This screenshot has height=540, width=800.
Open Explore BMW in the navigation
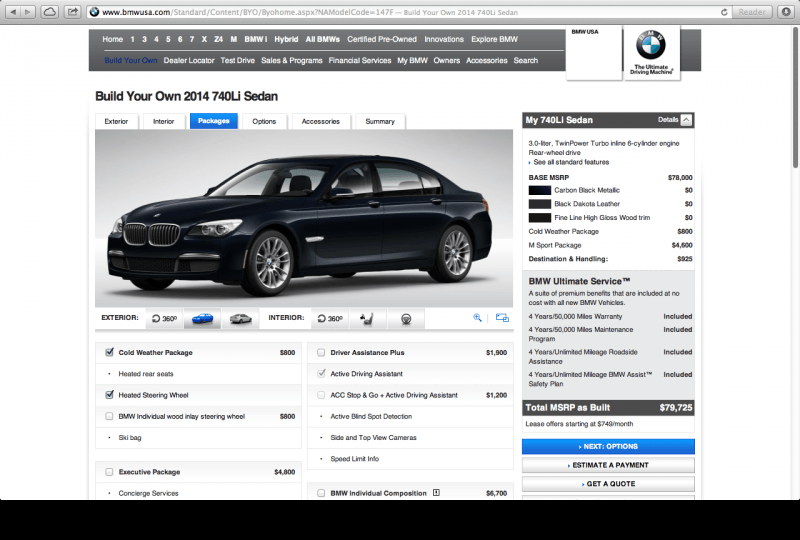tap(494, 39)
